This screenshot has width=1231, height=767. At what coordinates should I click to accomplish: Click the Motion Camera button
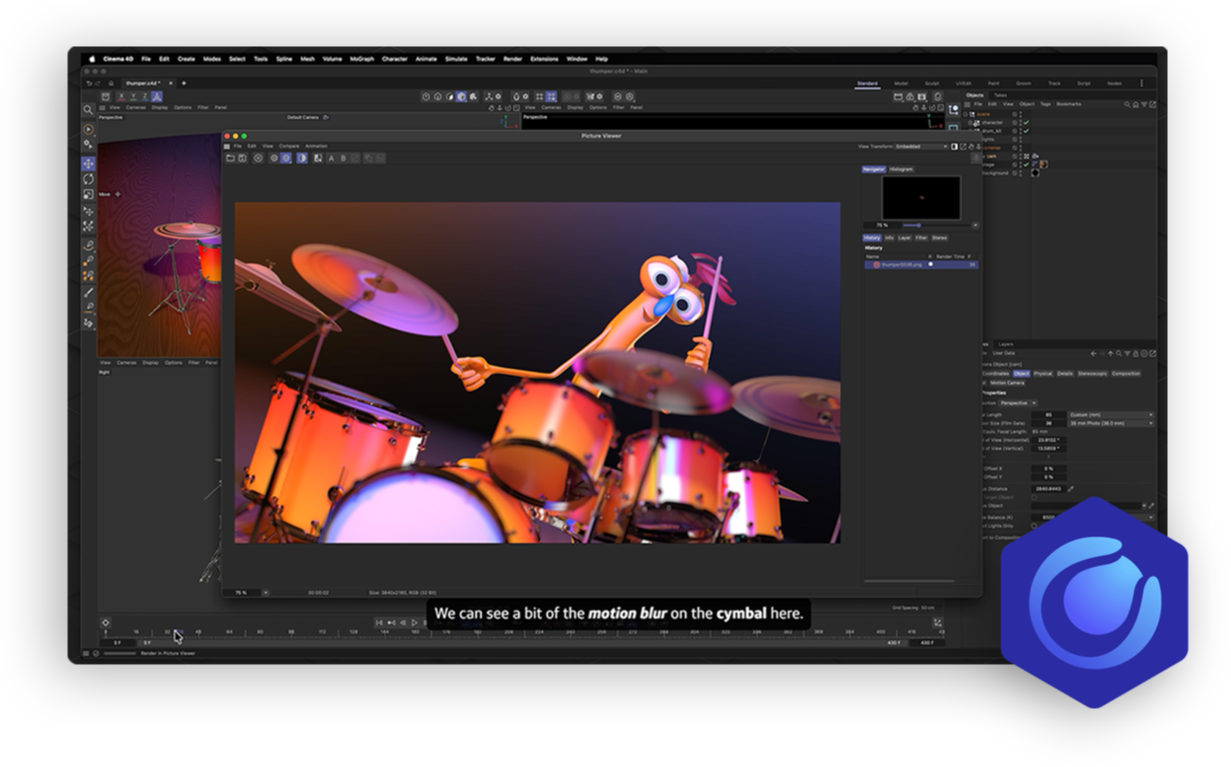click(x=1006, y=382)
